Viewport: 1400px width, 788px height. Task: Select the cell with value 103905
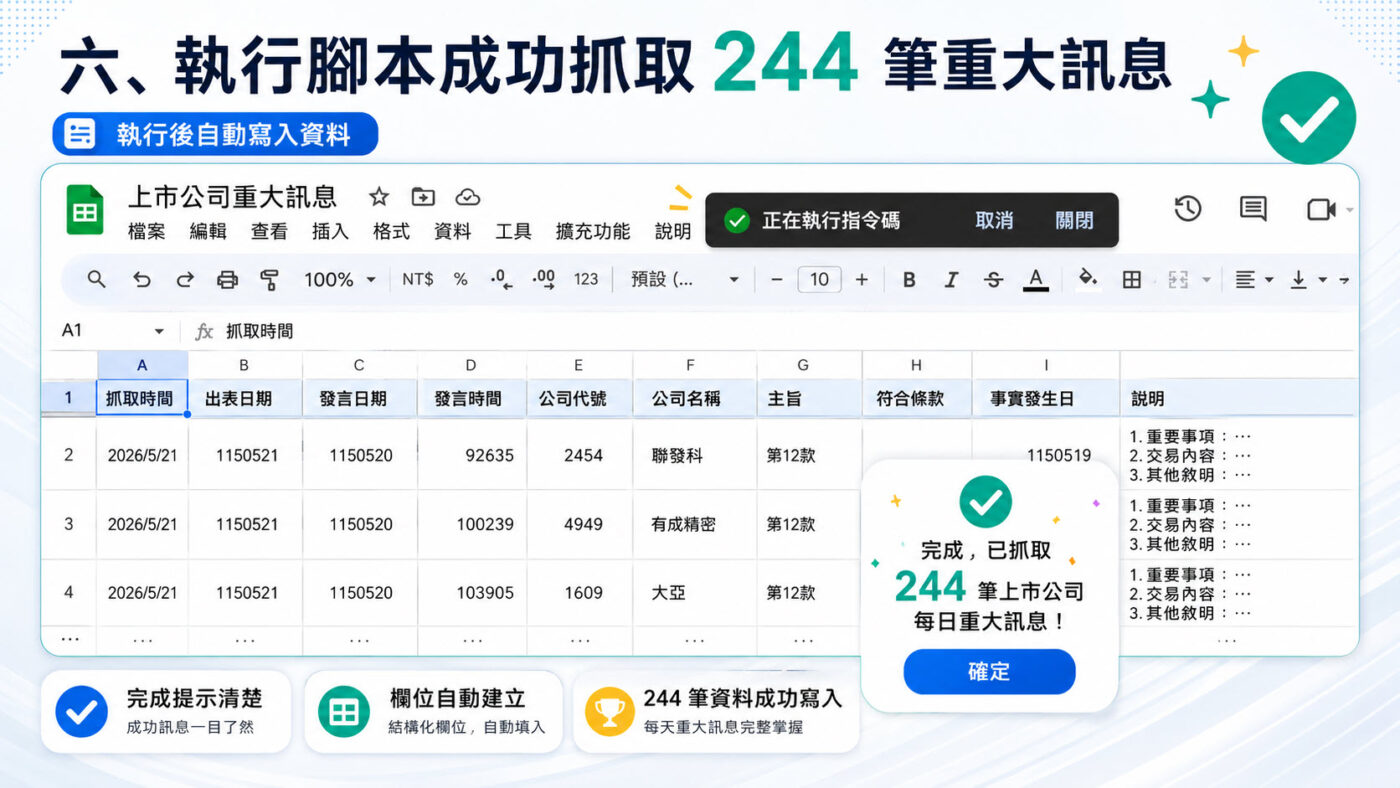pos(472,592)
